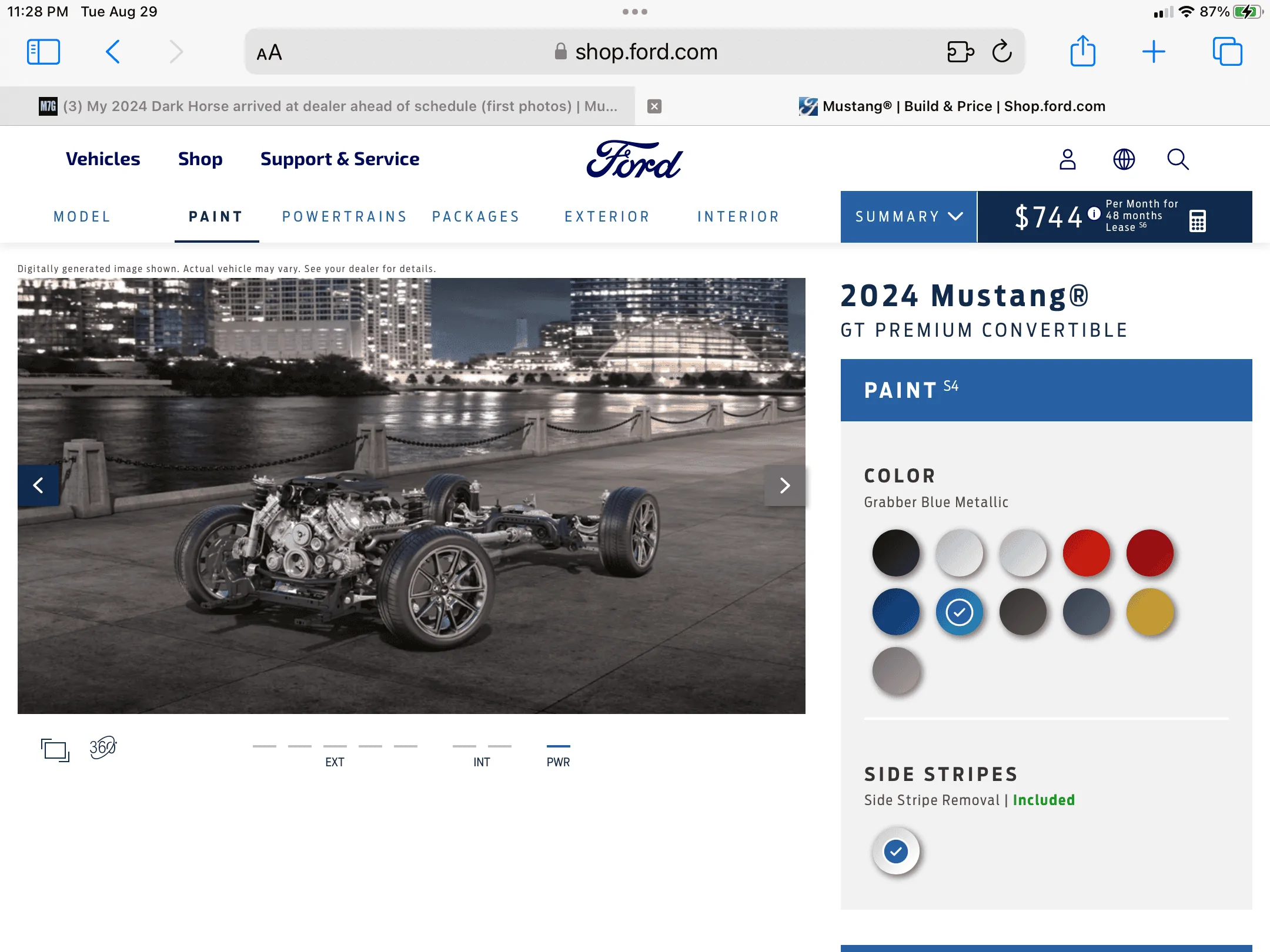Open the Safari extensions icon
1270x952 pixels.
click(960, 52)
